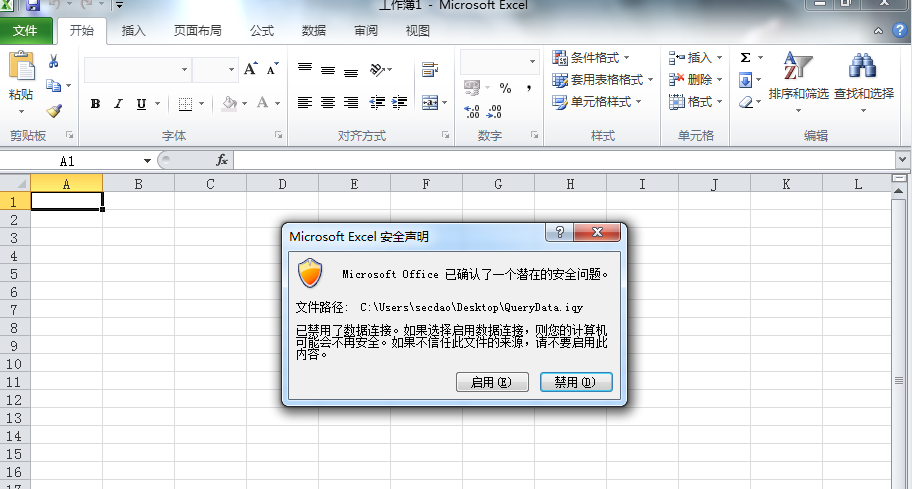Click the 禁用 button in dialog

click(576, 382)
